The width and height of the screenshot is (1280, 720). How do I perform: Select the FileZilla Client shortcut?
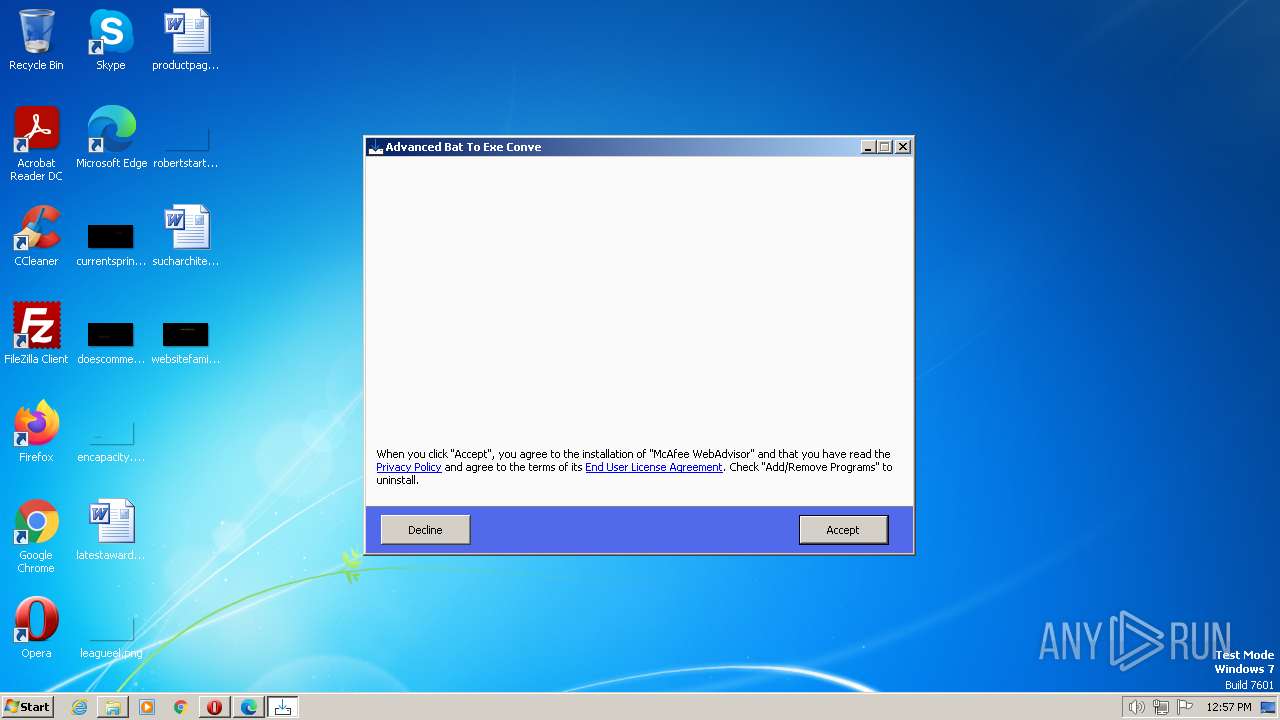click(x=36, y=334)
